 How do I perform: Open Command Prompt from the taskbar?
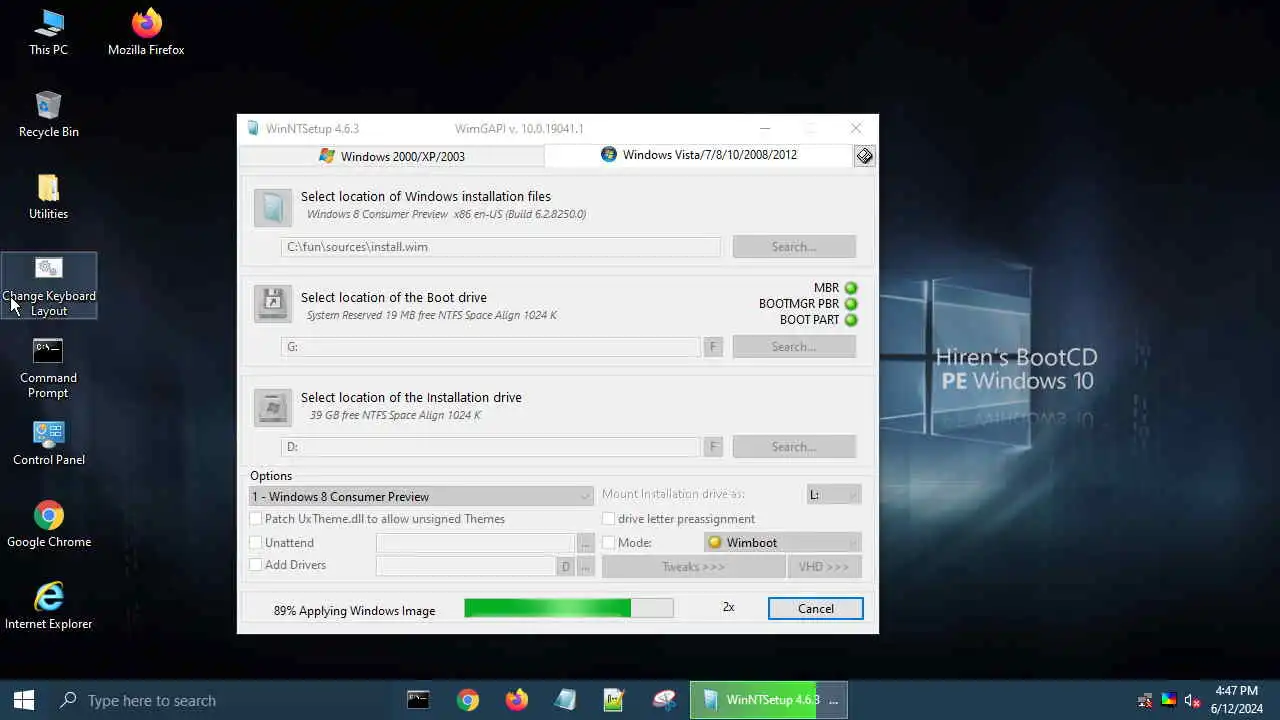pos(418,700)
